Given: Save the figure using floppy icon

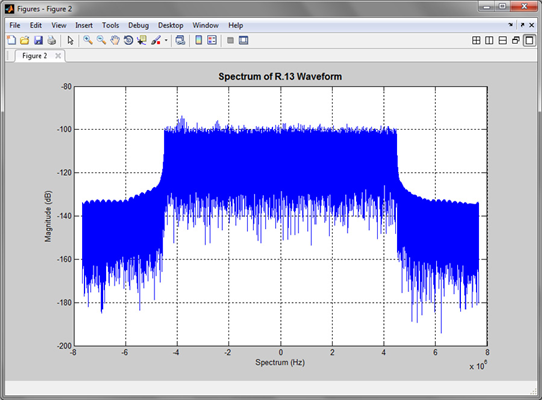Looking at the screenshot, I should pos(38,40).
